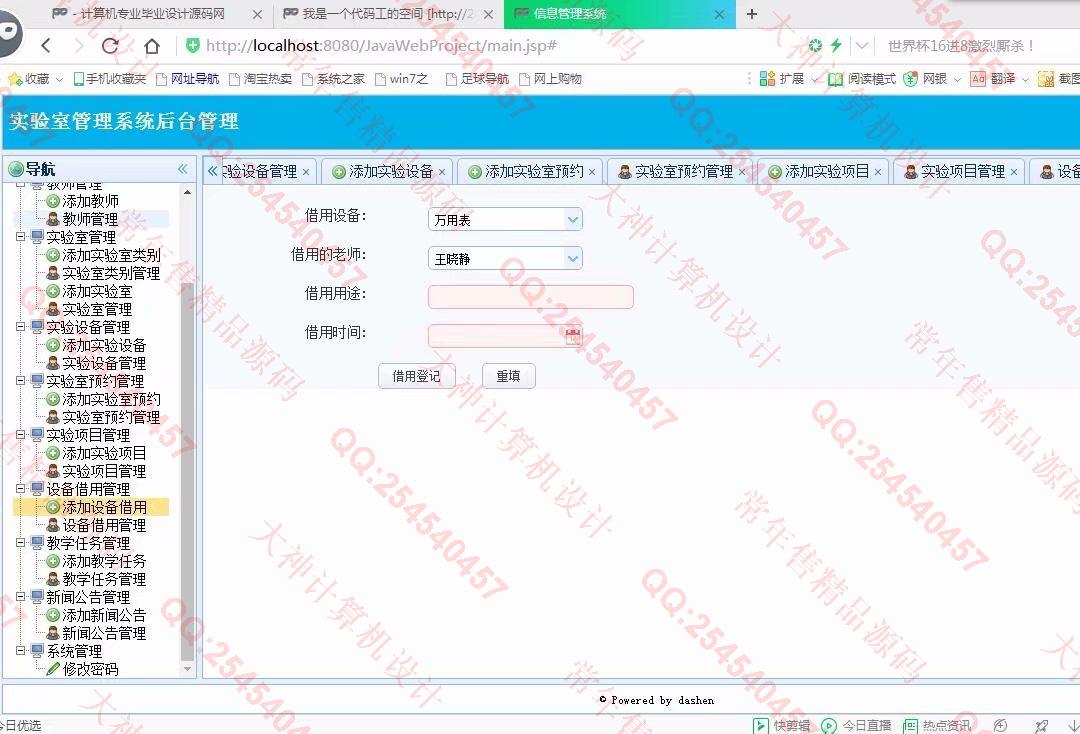The width and height of the screenshot is (1080, 734).
Task: Switch to 实验项目管理 tab
Action: pos(960,171)
